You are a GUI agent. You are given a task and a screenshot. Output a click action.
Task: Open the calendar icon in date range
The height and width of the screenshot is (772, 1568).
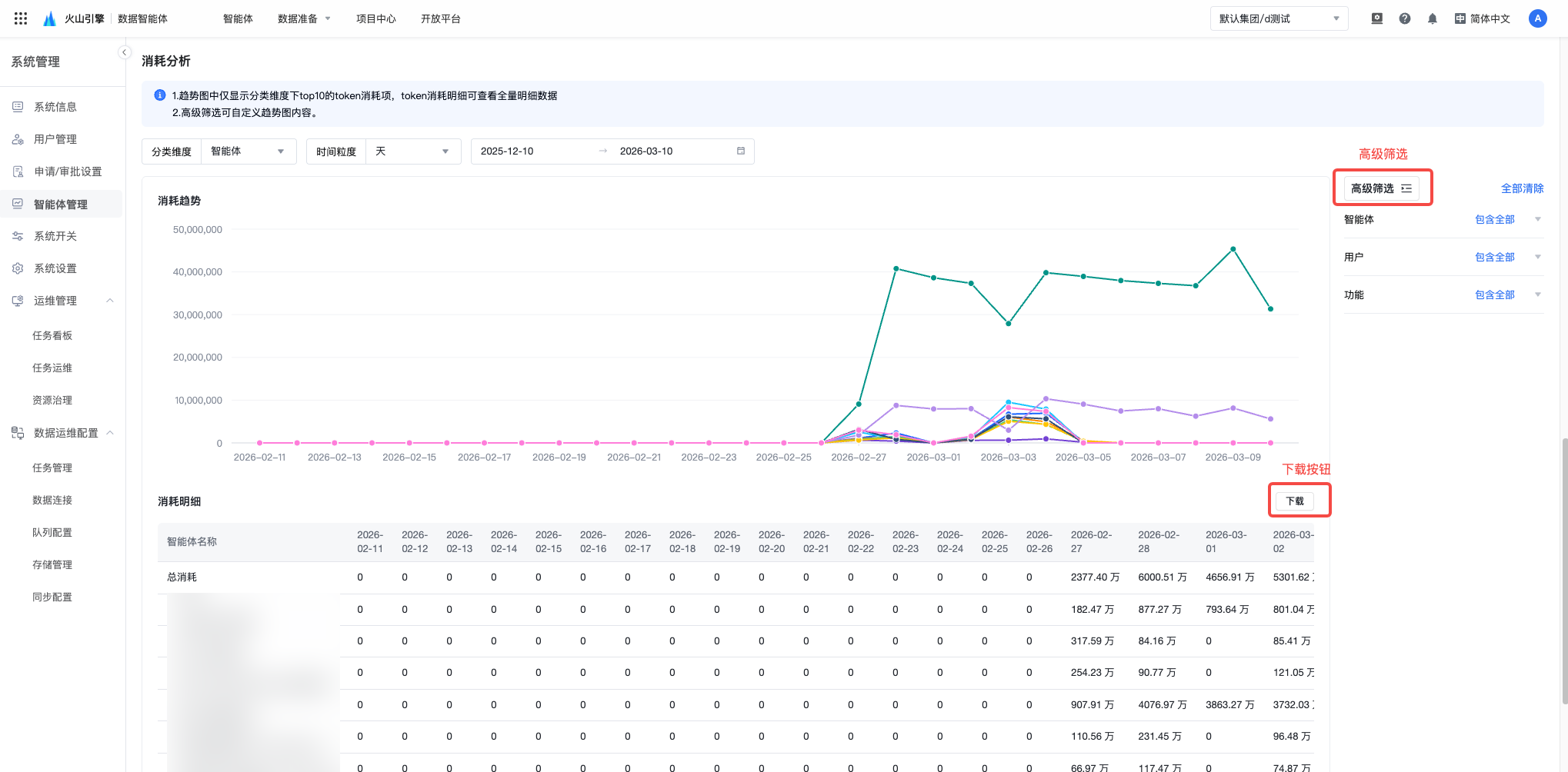[x=740, y=151]
